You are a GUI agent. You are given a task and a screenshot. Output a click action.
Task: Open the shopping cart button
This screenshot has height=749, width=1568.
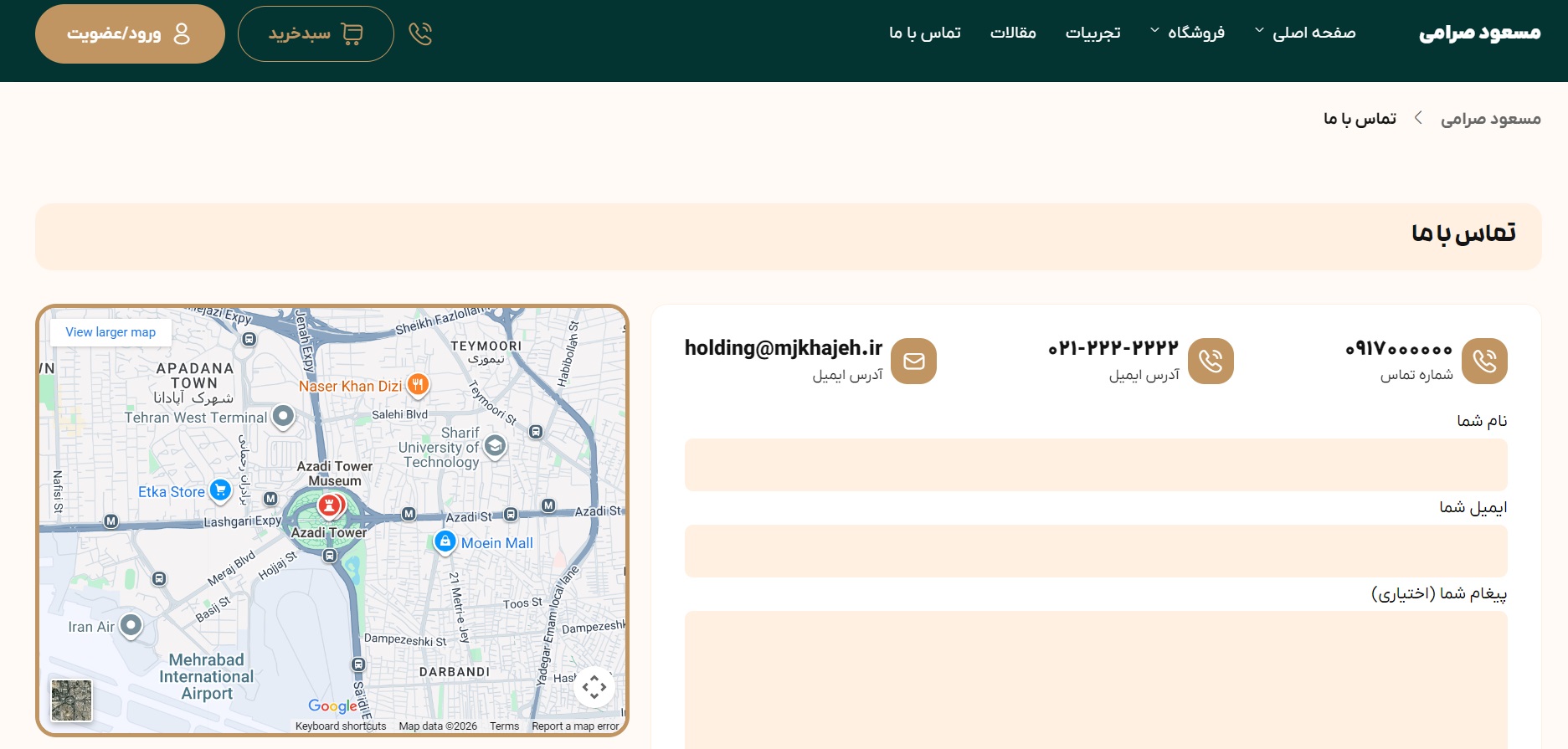(x=316, y=33)
